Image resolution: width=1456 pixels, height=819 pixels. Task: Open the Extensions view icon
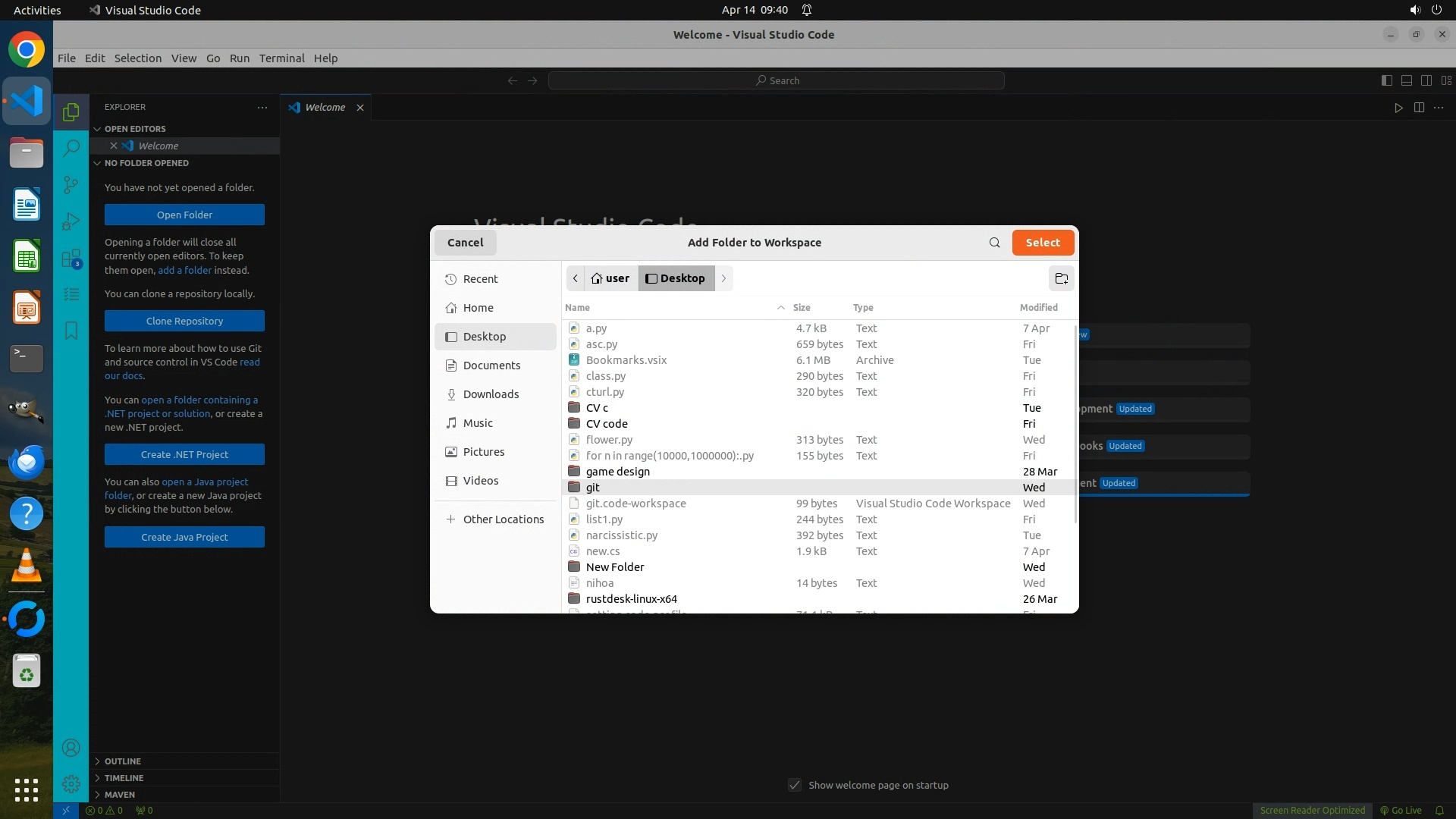point(71,259)
